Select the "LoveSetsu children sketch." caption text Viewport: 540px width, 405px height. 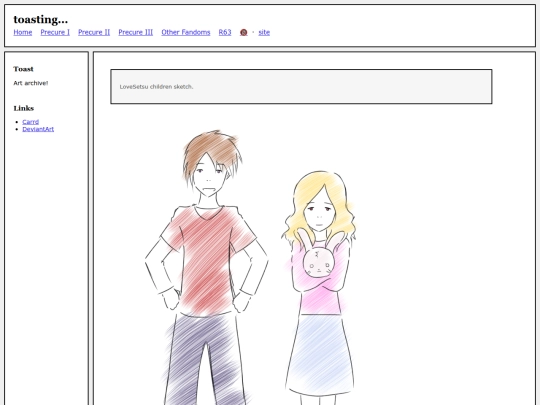(156, 87)
